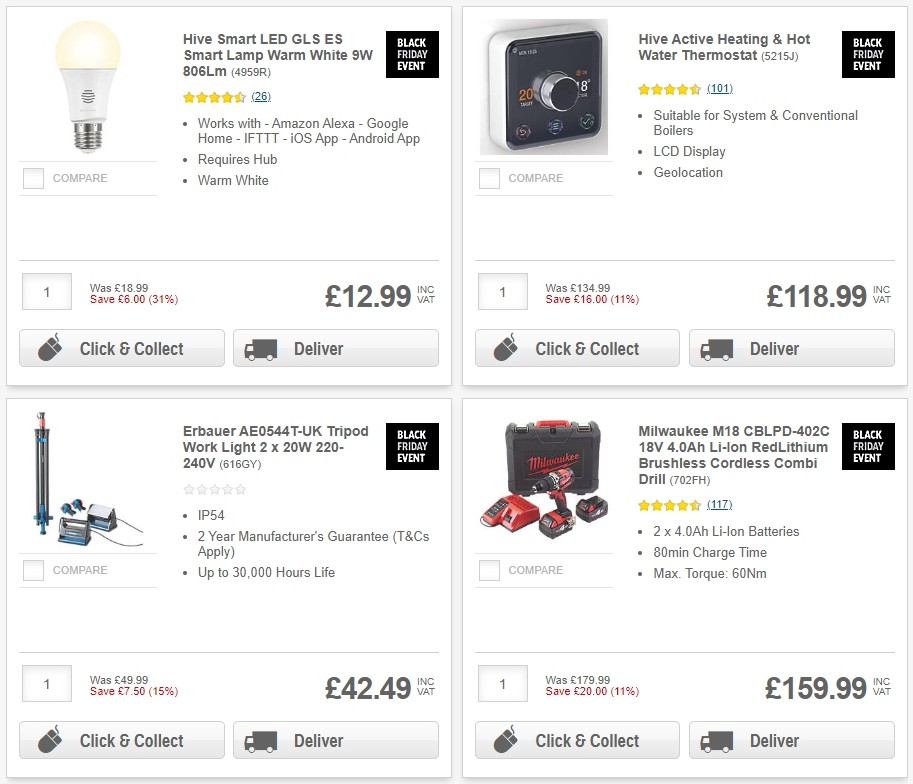Click the Black Friday Event badge on Erbauer tripod light

[x=412, y=447]
